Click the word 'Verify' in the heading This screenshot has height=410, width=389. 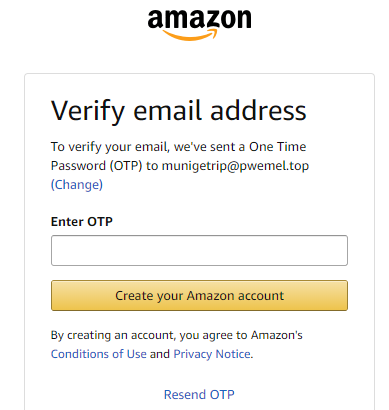[88, 112]
